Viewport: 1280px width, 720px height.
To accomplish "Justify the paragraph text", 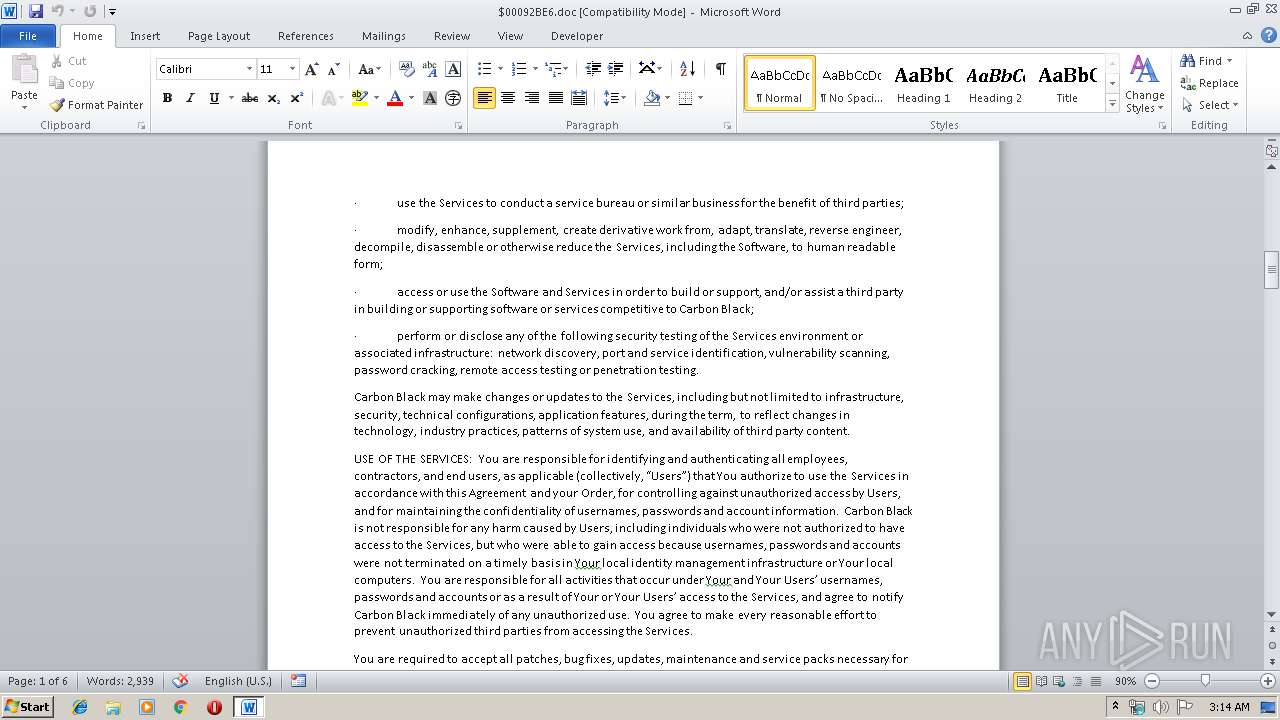I will pos(556,98).
